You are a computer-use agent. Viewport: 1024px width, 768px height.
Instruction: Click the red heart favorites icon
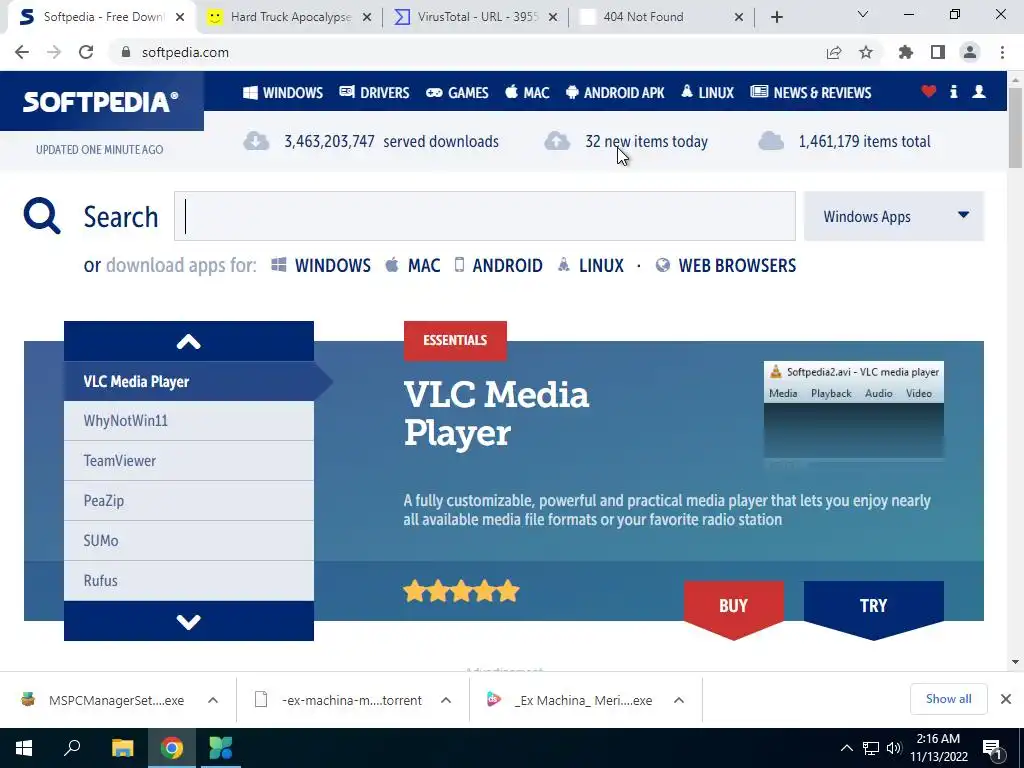click(929, 91)
